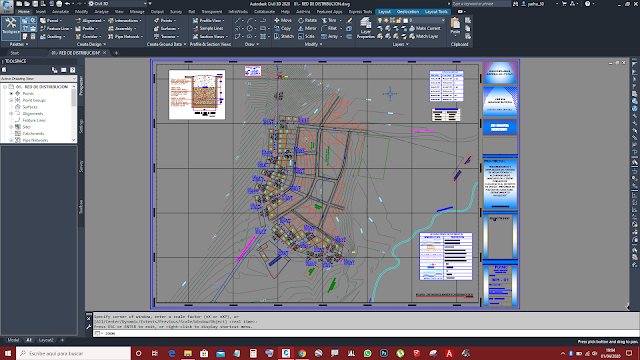Click the Undo arrow in quick access toolbar

[x=67, y=4]
